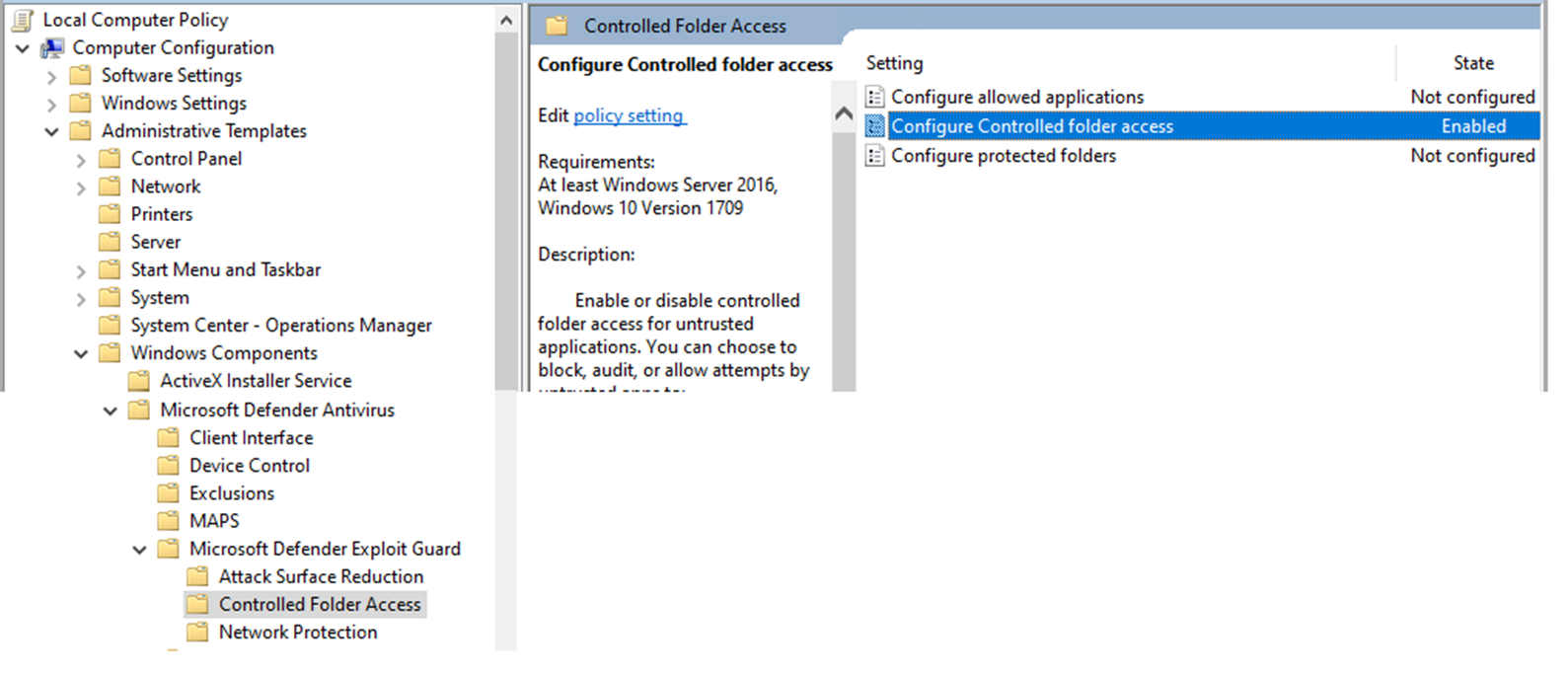Viewport: 1568px width, 674px height.
Task: Click the Control Panel folder icon
Action: [x=111, y=158]
